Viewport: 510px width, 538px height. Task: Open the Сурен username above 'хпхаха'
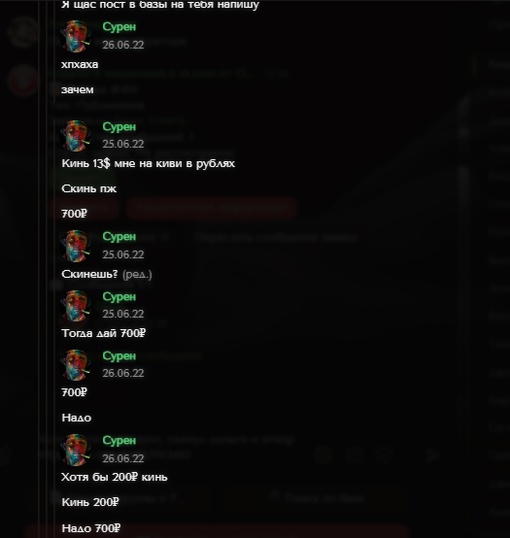[119, 27]
